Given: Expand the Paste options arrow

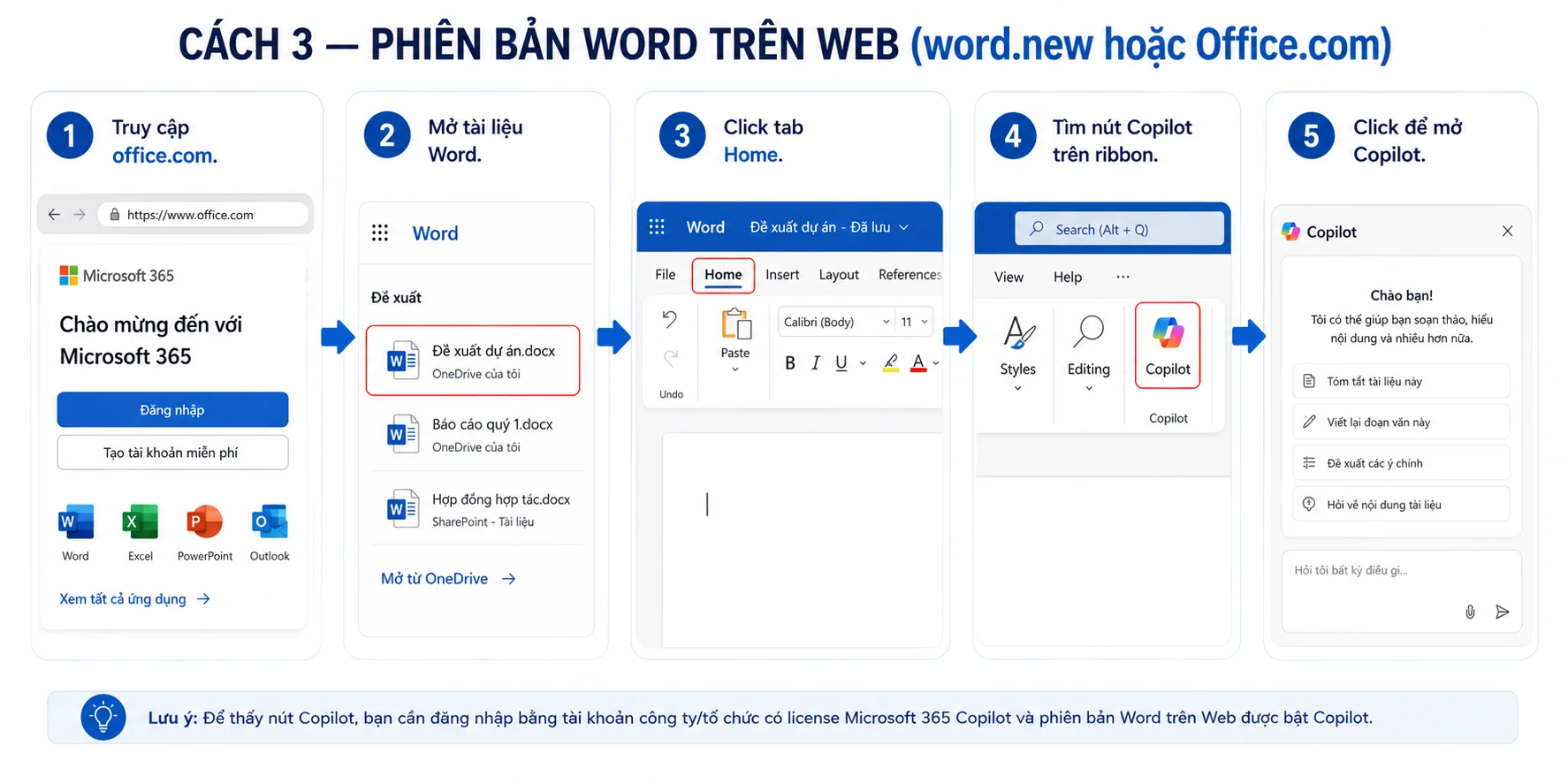Looking at the screenshot, I should click(x=735, y=369).
